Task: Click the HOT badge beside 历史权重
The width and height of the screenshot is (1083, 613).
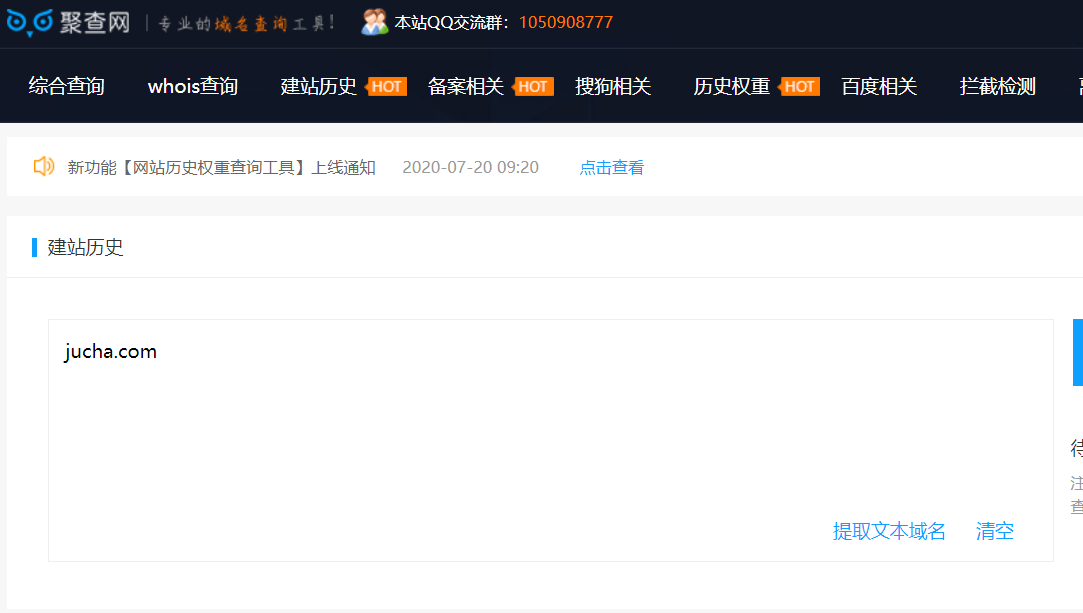Action: (x=799, y=87)
